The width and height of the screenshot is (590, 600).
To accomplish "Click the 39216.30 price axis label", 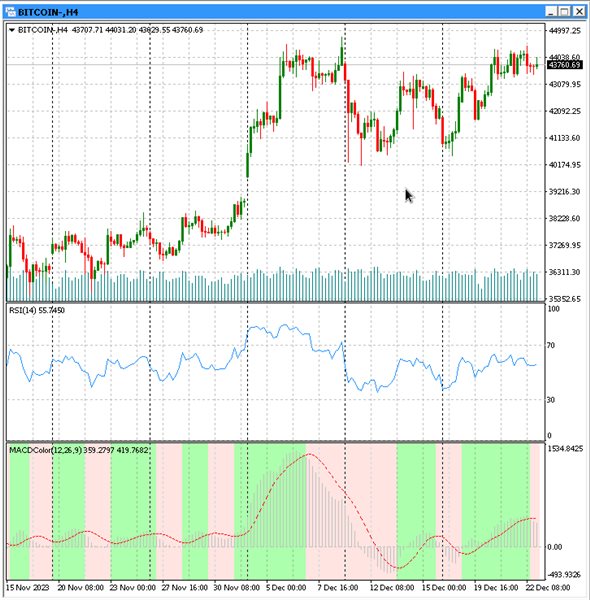I will point(565,192).
